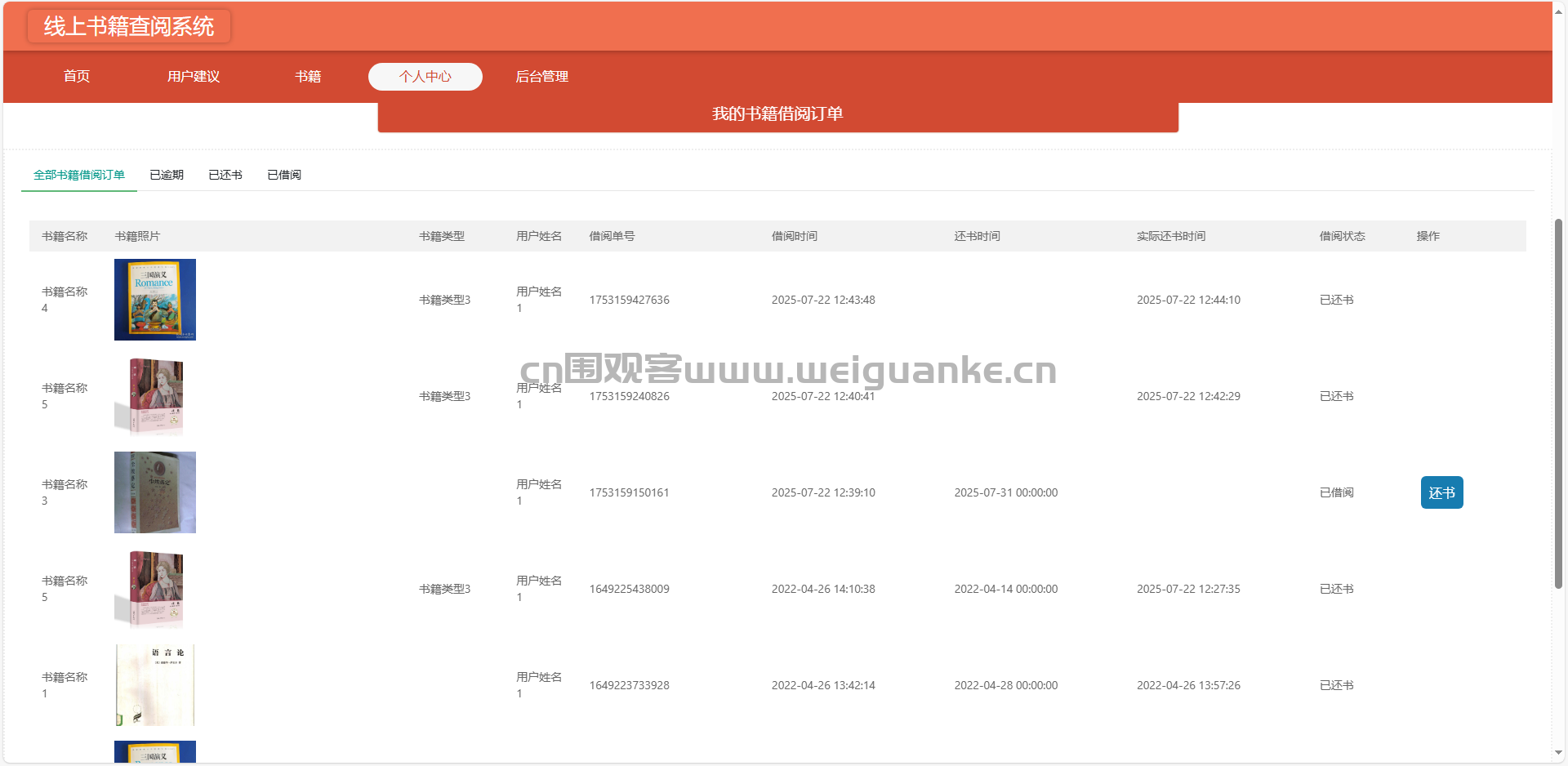
Task: Click the 借阅状态 column header
Action: tap(1342, 236)
